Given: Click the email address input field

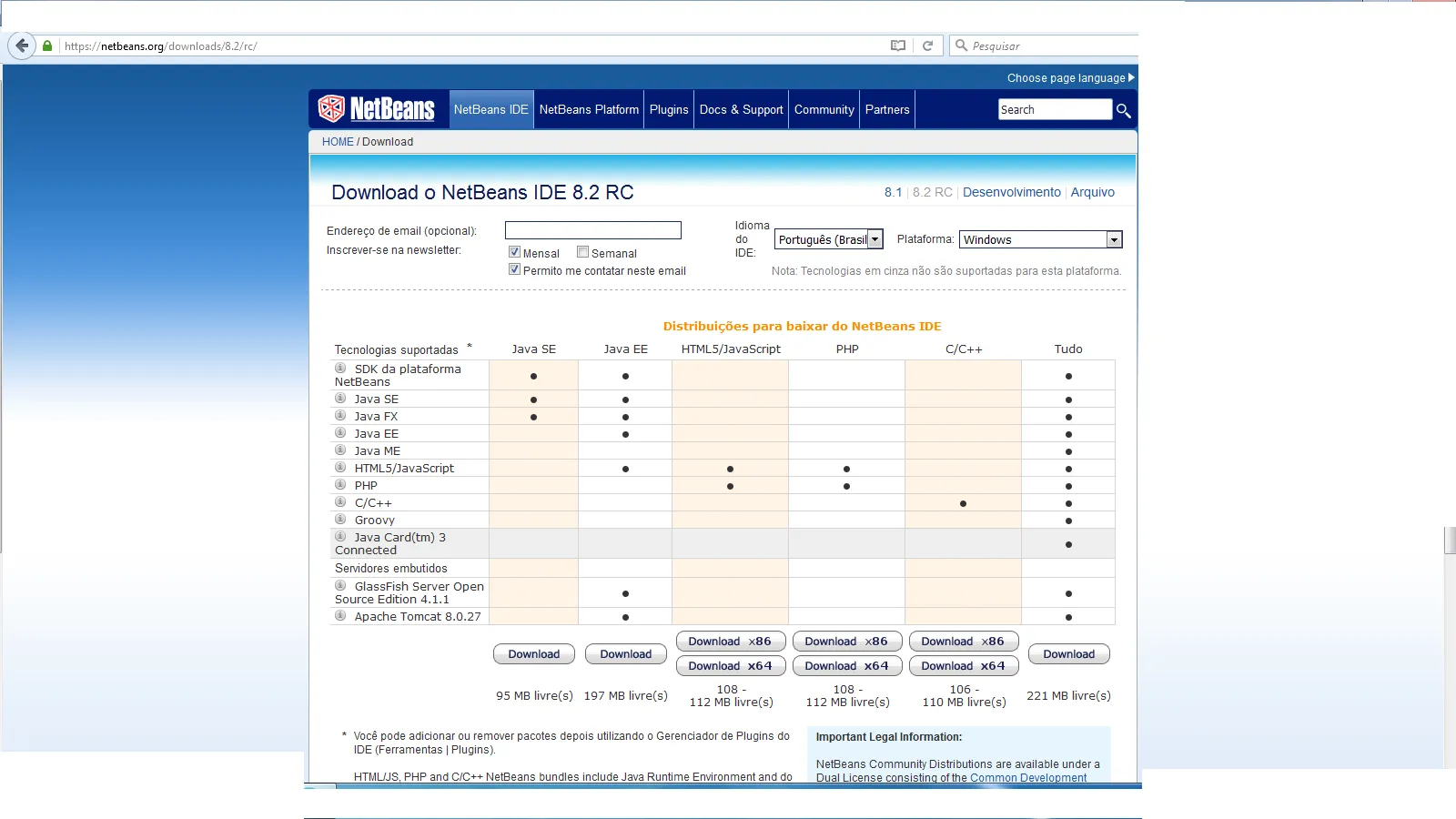Looking at the screenshot, I should coord(592,230).
